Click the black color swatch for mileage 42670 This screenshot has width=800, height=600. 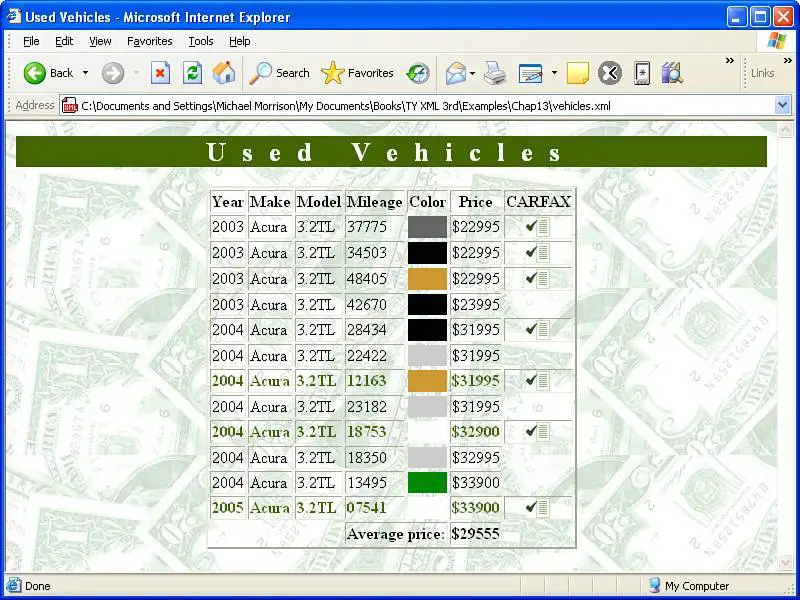tap(427, 305)
